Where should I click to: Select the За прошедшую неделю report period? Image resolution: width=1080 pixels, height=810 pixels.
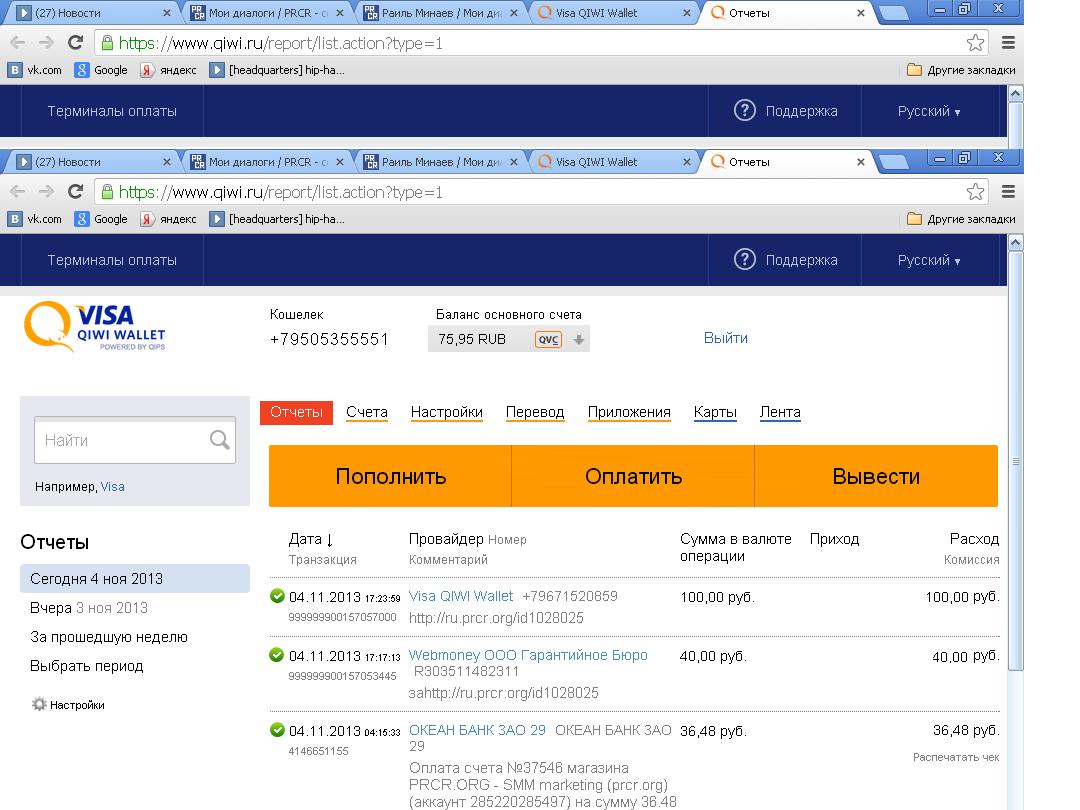[x=109, y=637]
